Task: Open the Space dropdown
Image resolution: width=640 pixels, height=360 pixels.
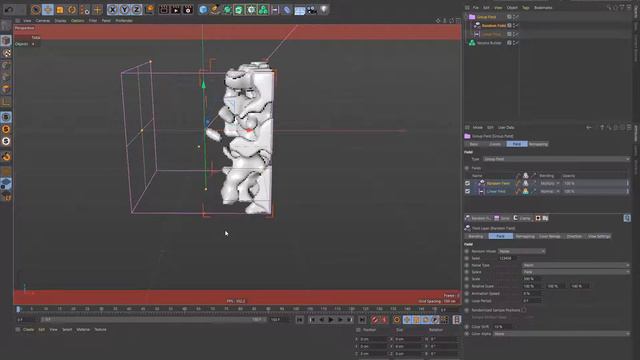Action: (576, 272)
